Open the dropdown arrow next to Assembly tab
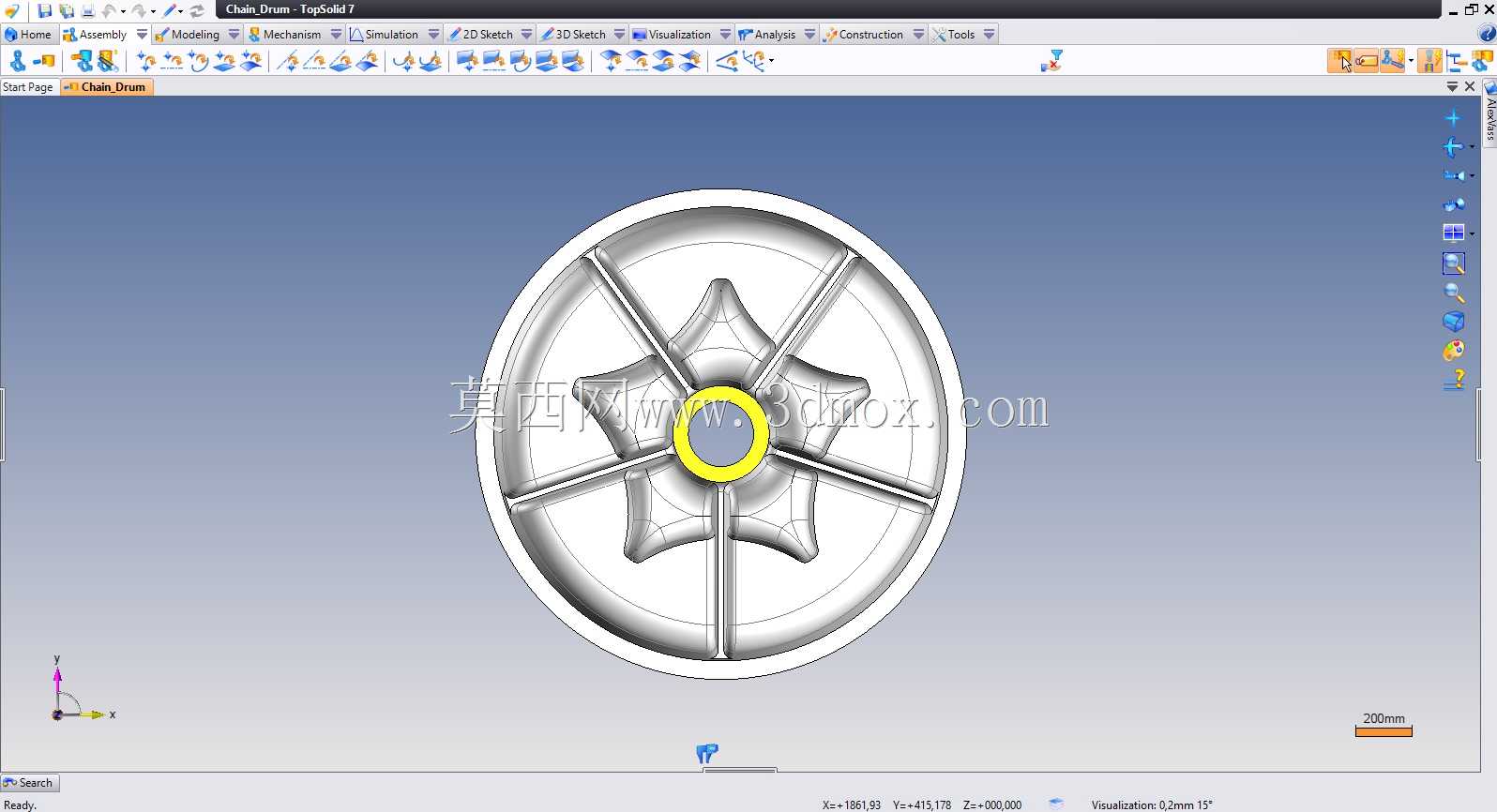 coord(142,35)
